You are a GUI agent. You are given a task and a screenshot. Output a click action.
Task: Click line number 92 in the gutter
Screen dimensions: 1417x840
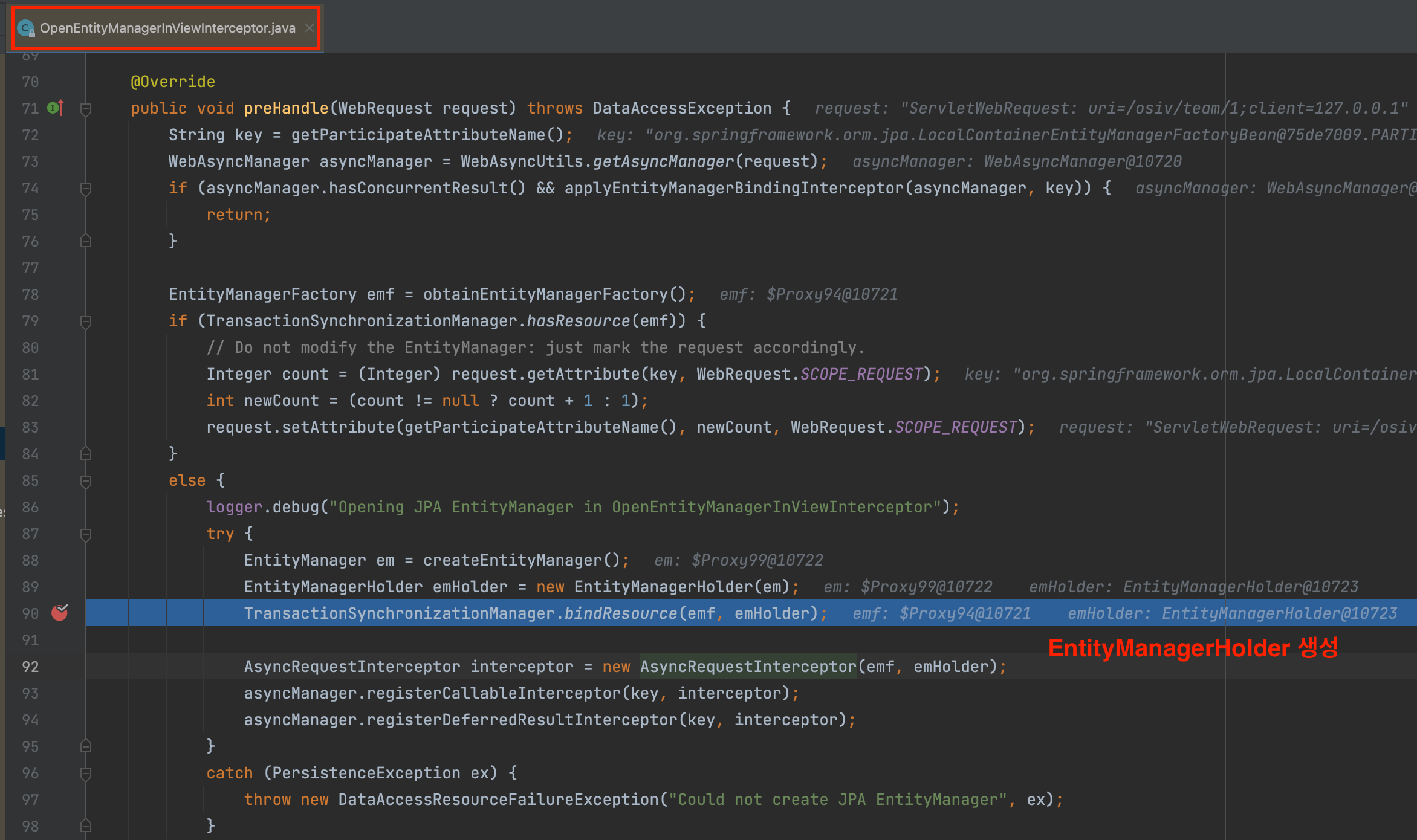pyautogui.click(x=30, y=667)
